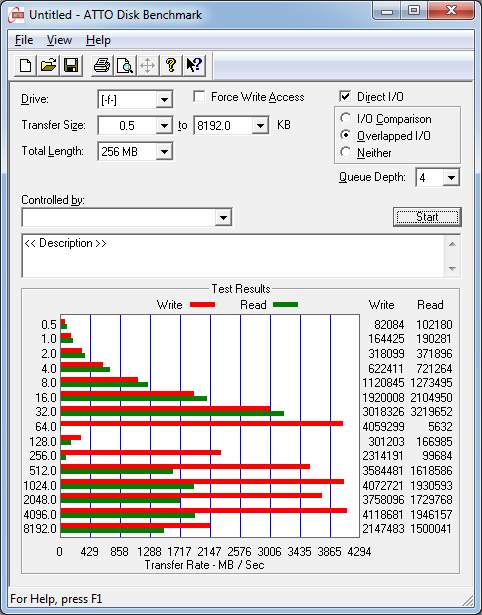The width and height of the screenshot is (482, 615).
Task: Click the 0.5 transfer size row label
Action: [x=49, y=325]
